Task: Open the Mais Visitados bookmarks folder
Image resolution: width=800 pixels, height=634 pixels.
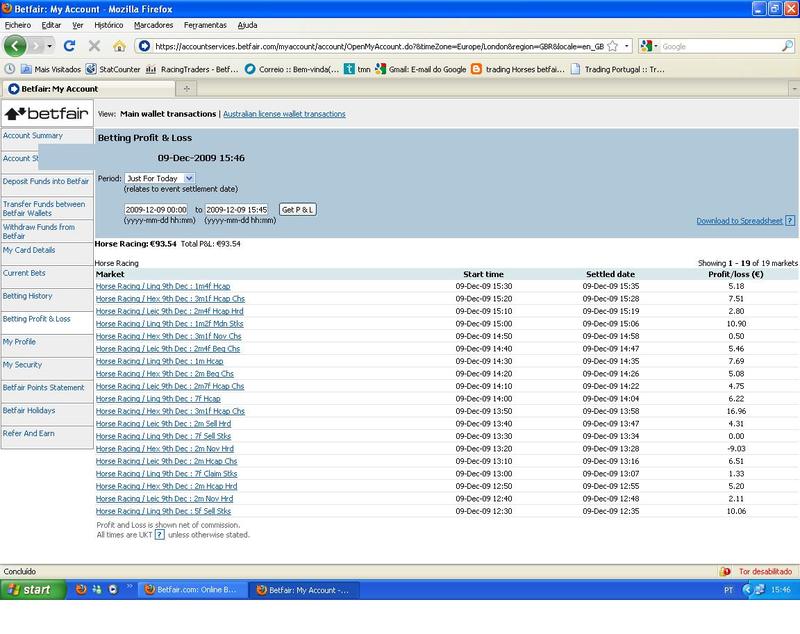Action: point(51,69)
